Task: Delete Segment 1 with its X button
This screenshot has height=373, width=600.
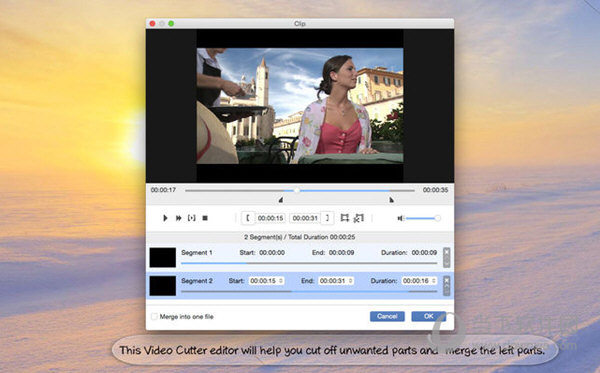Action: pyautogui.click(x=446, y=252)
